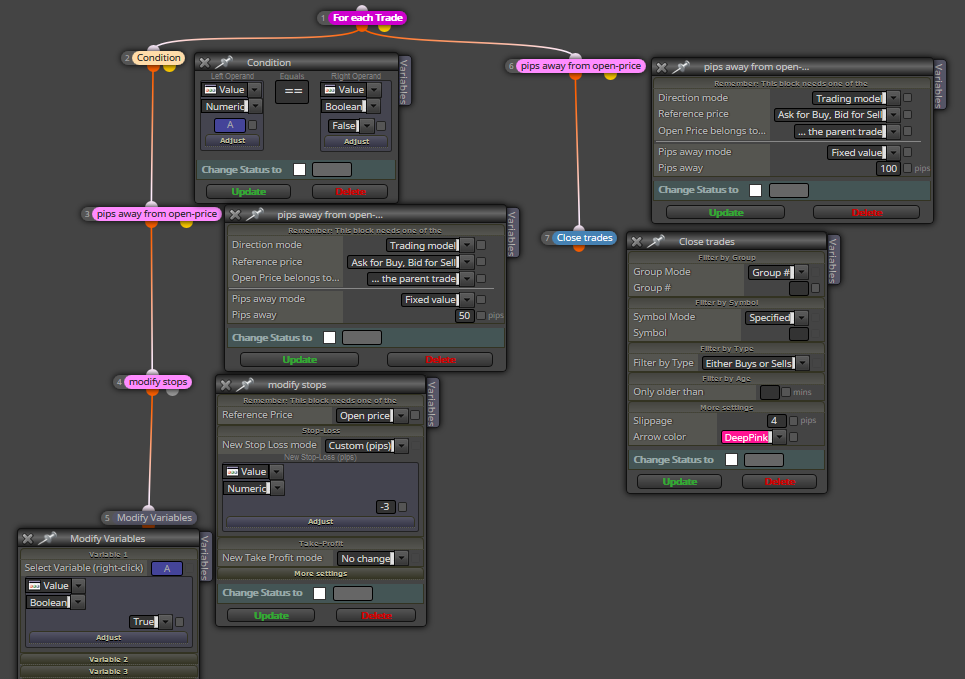Image resolution: width=965 pixels, height=679 pixels.
Task: Select the Condition node number 2
Action: [158, 58]
